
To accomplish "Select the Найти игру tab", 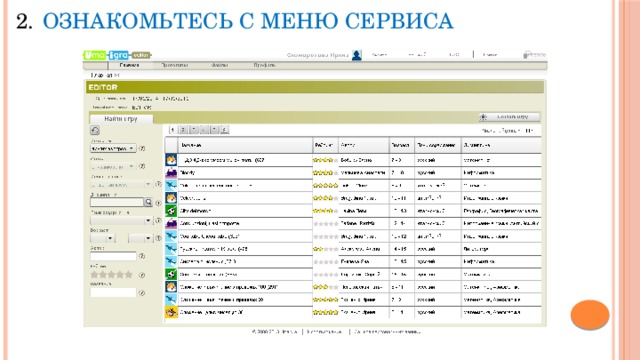I will click(x=121, y=119).
